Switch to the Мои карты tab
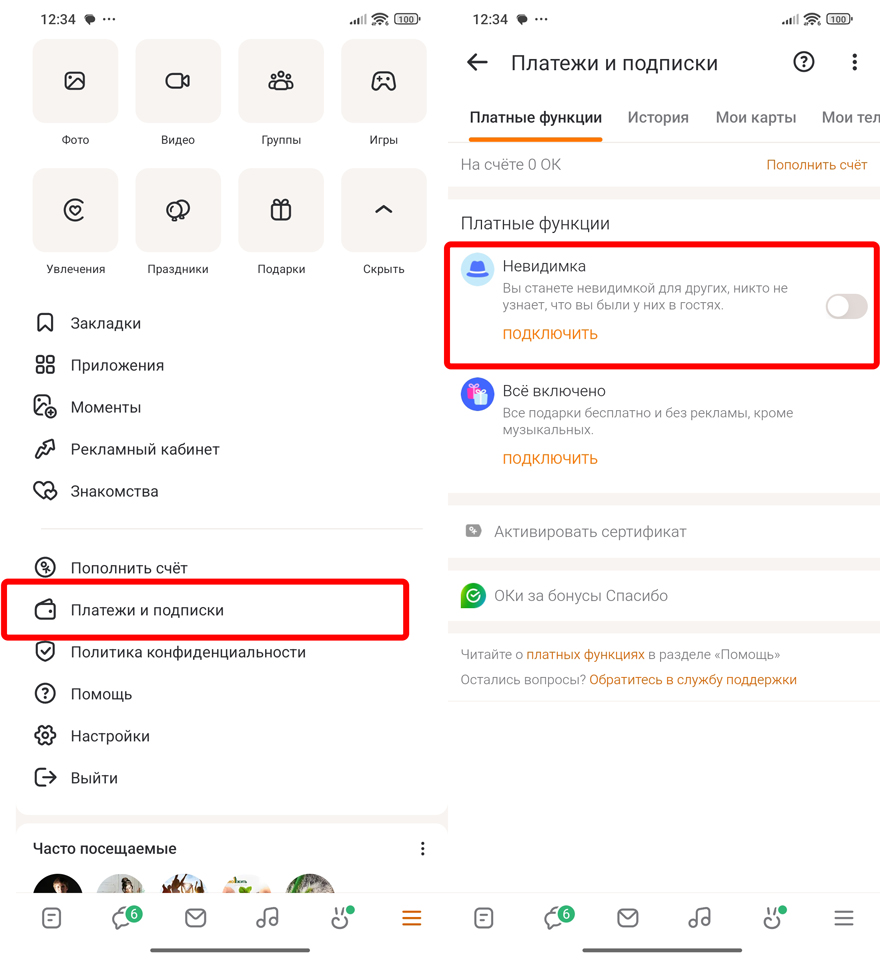 click(x=756, y=118)
